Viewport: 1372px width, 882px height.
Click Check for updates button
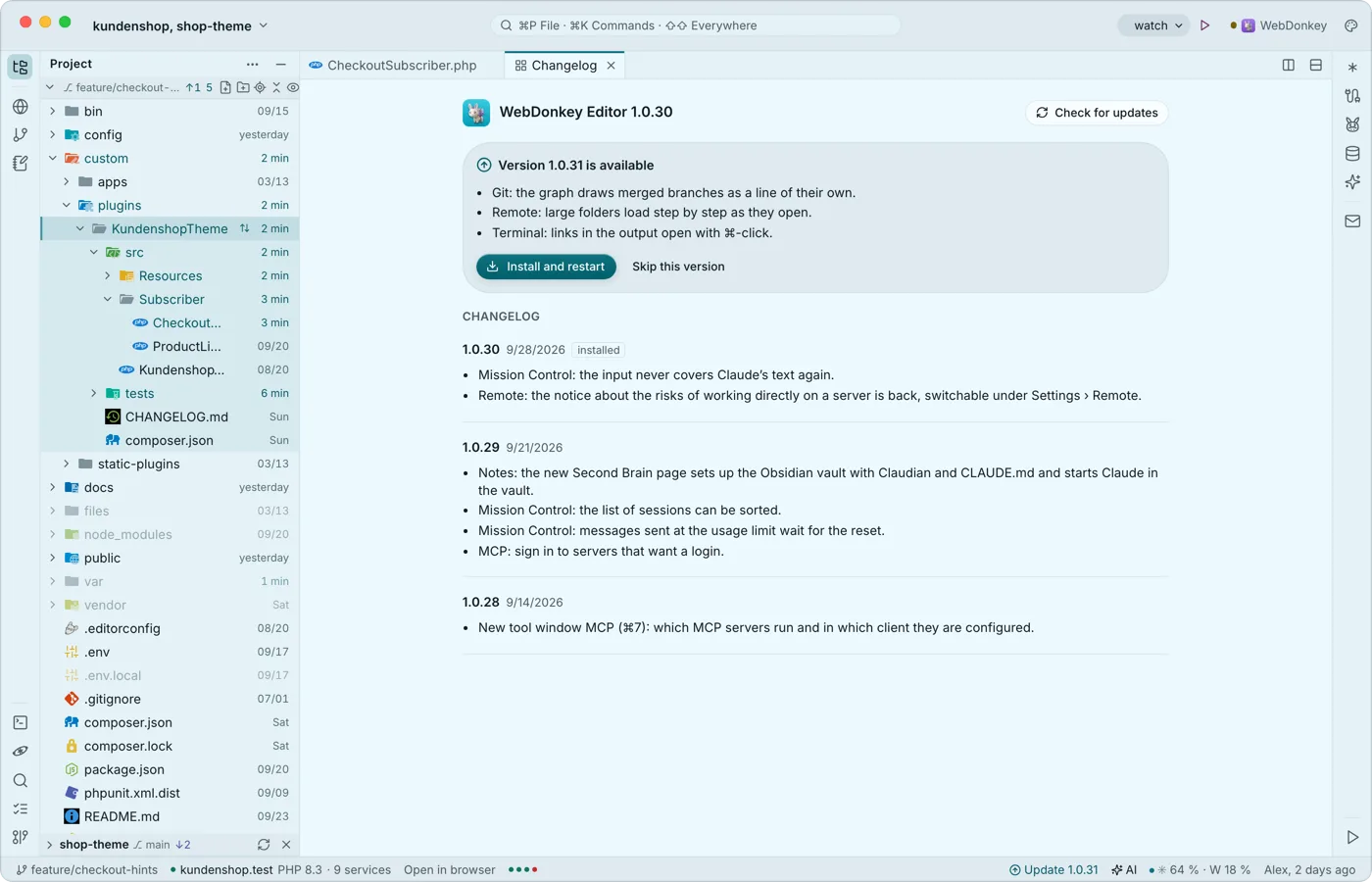[x=1097, y=113]
